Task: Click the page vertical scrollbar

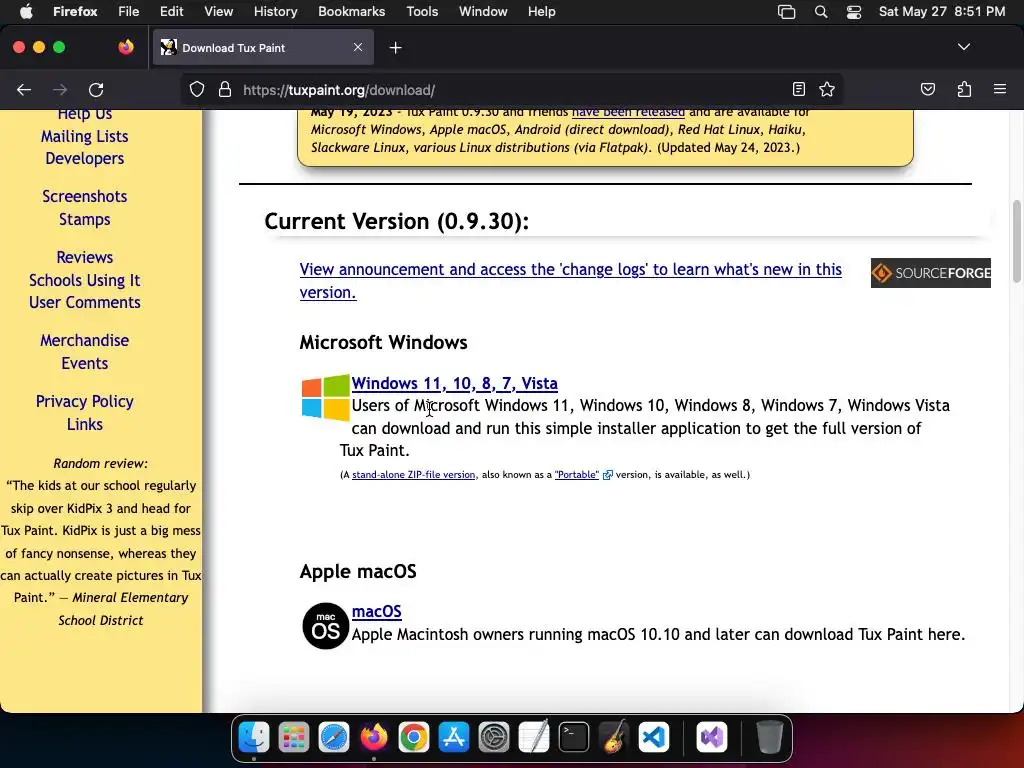Action: coord(1016,242)
